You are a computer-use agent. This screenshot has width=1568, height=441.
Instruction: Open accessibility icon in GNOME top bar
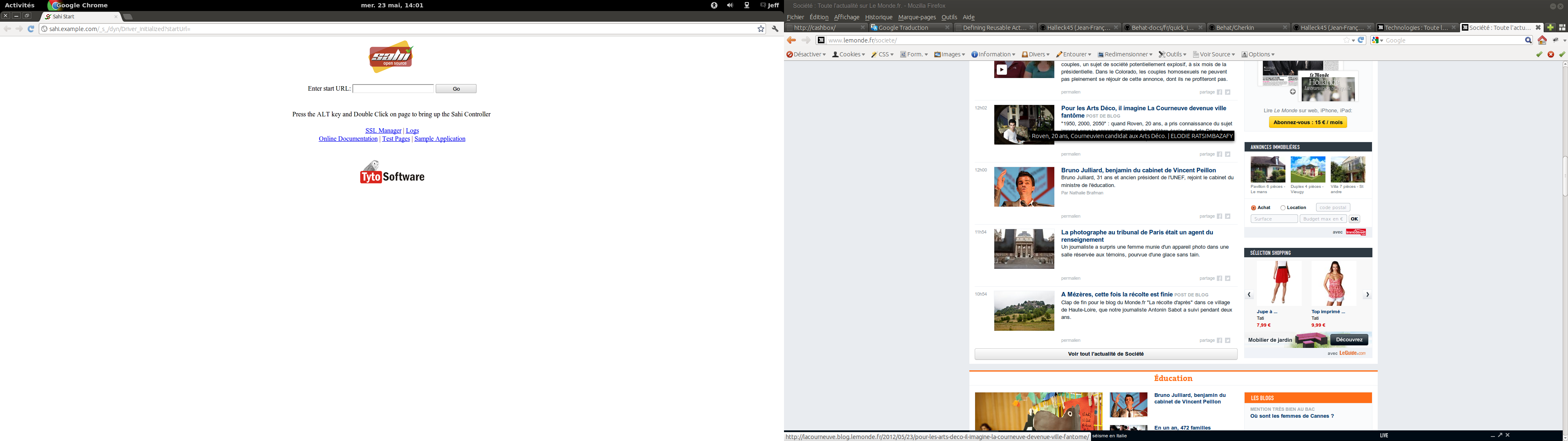713,5
